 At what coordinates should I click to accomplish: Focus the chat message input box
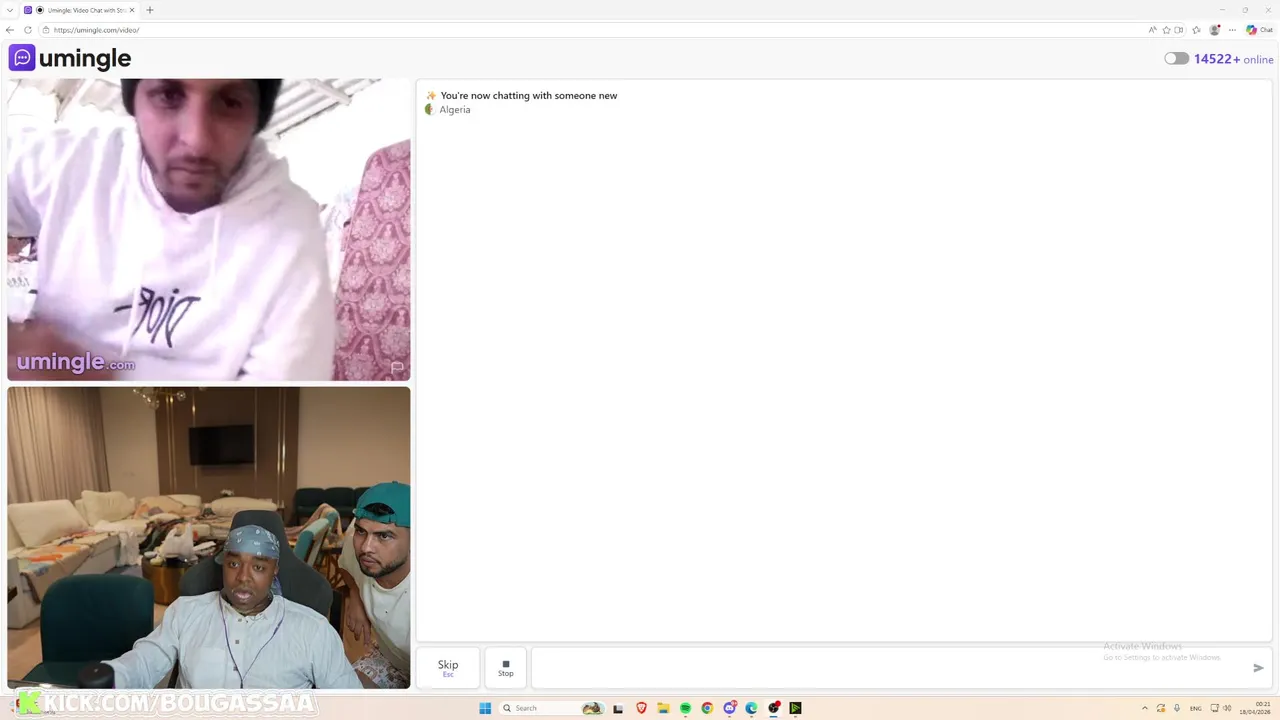coord(890,668)
